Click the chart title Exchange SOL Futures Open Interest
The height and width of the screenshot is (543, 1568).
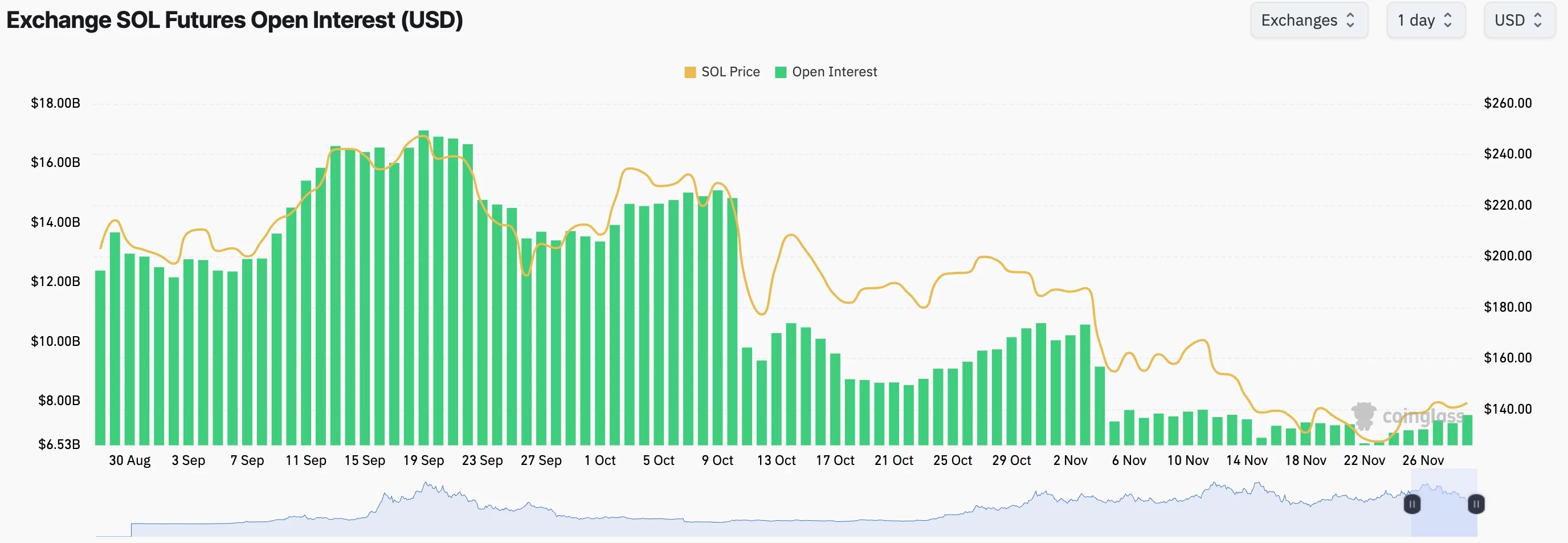(x=234, y=19)
